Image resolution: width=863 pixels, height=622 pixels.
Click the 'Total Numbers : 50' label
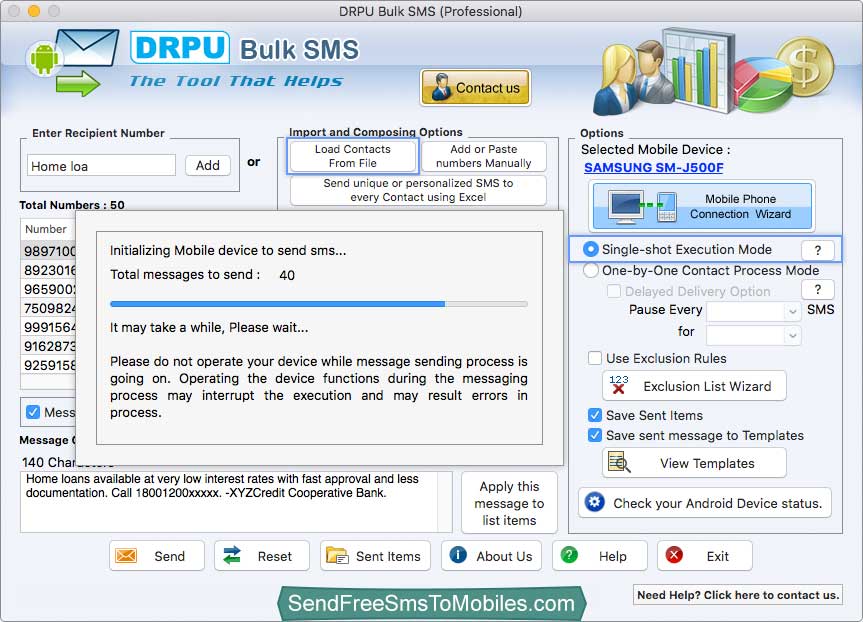(72, 205)
